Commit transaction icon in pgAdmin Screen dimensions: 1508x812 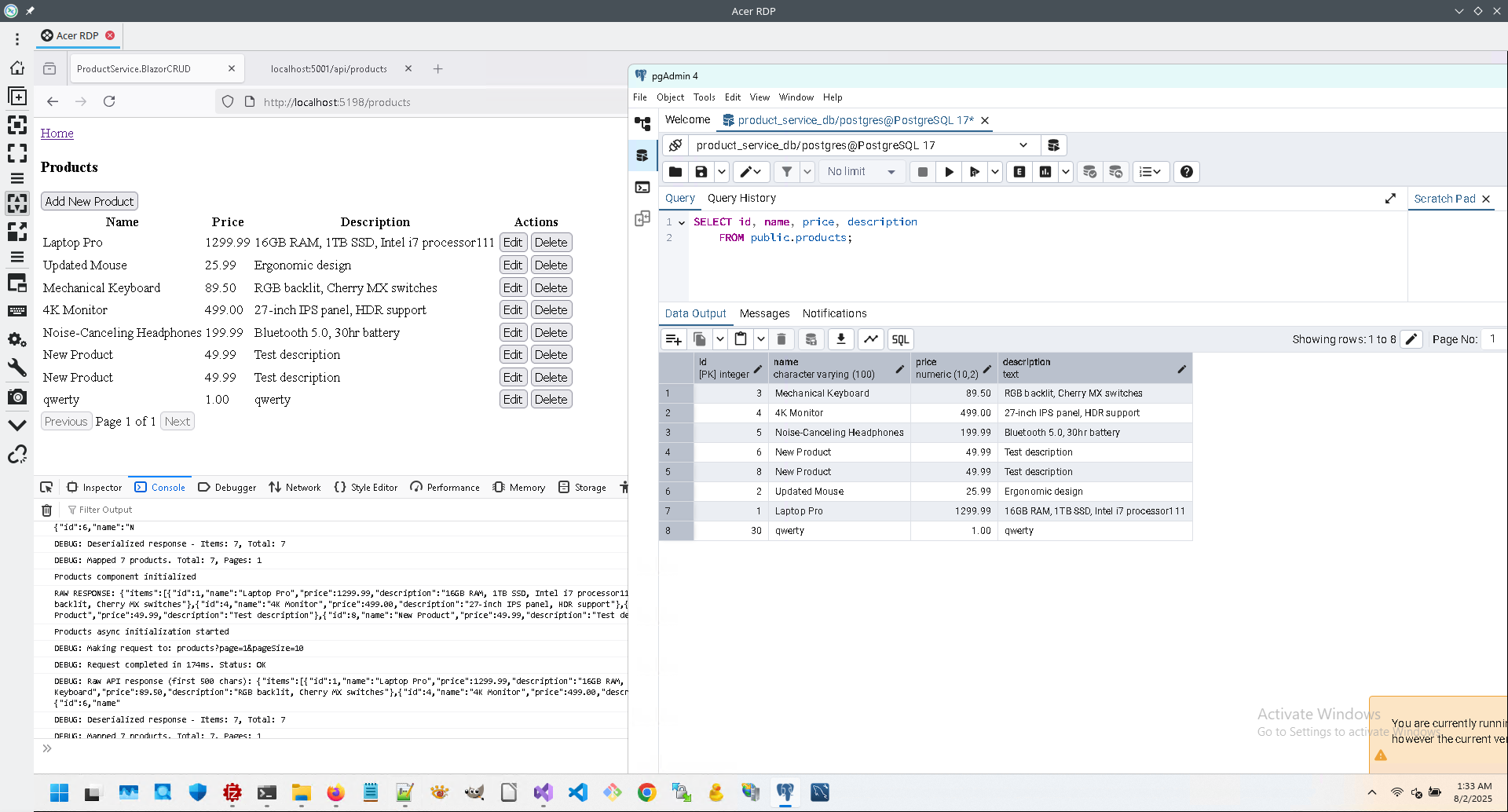(x=1089, y=172)
